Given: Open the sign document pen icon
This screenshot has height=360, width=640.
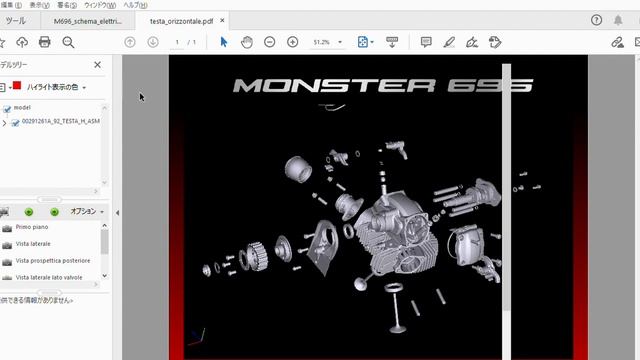Looking at the screenshot, I should [x=472, y=42].
